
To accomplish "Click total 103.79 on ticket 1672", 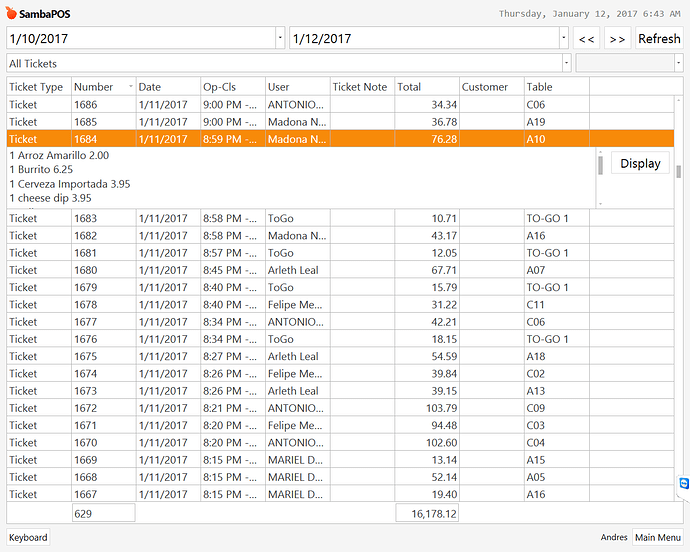I will [441, 408].
